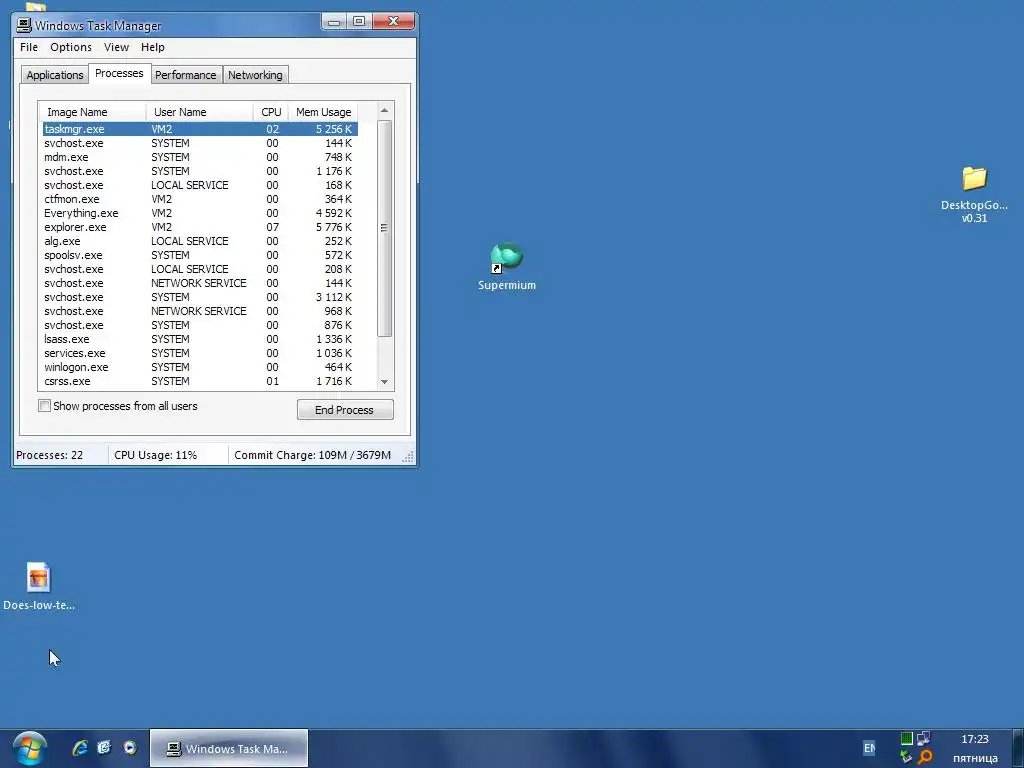Select the svchost.exe row using 208 K
The height and width of the screenshot is (768, 1024).
tap(200, 269)
